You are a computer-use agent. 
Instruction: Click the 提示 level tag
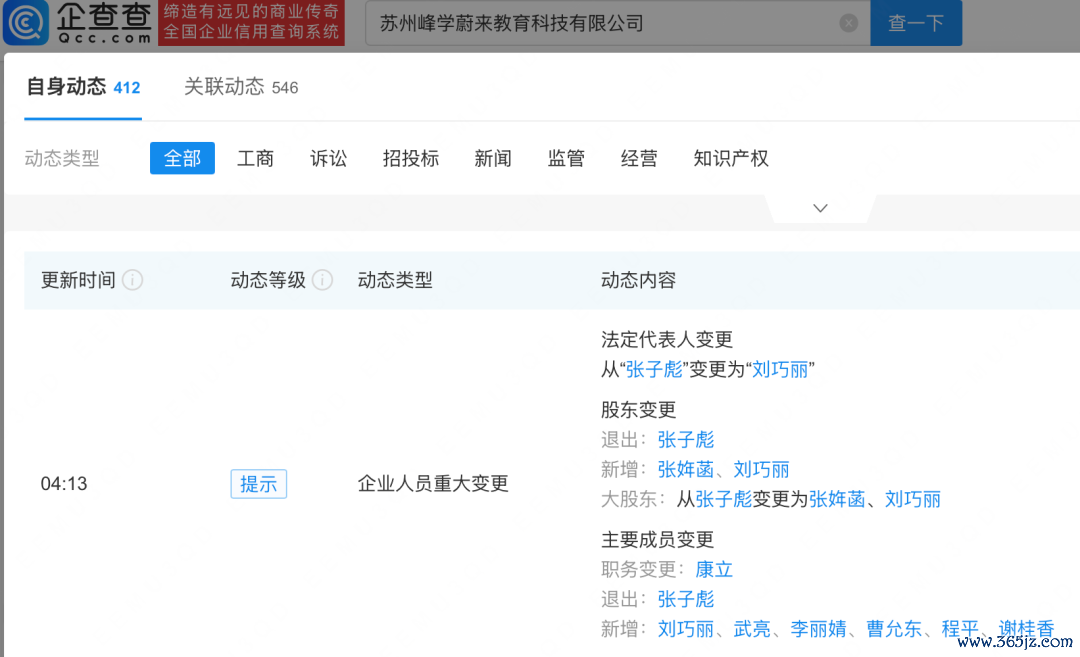(x=258, y=484)
